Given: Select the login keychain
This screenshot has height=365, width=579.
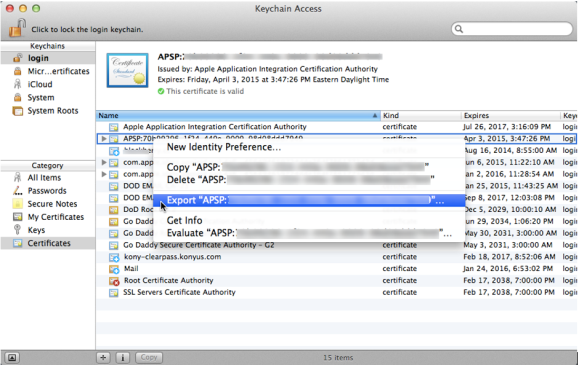Looking at the screenshot, I should tap(48, 58).
